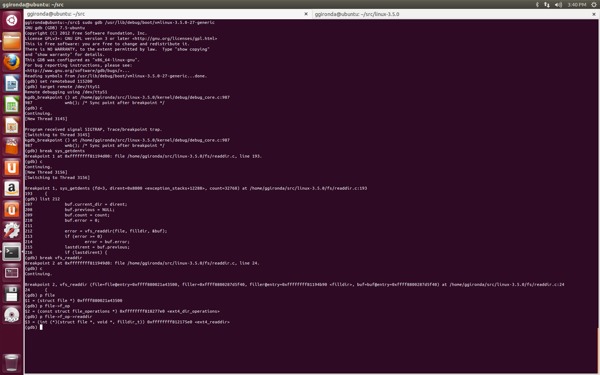Switch to the ~/src/linux-3.5.0 terminal tab
The width and height of the screenshot is (600, 375).
click(455, 14)
